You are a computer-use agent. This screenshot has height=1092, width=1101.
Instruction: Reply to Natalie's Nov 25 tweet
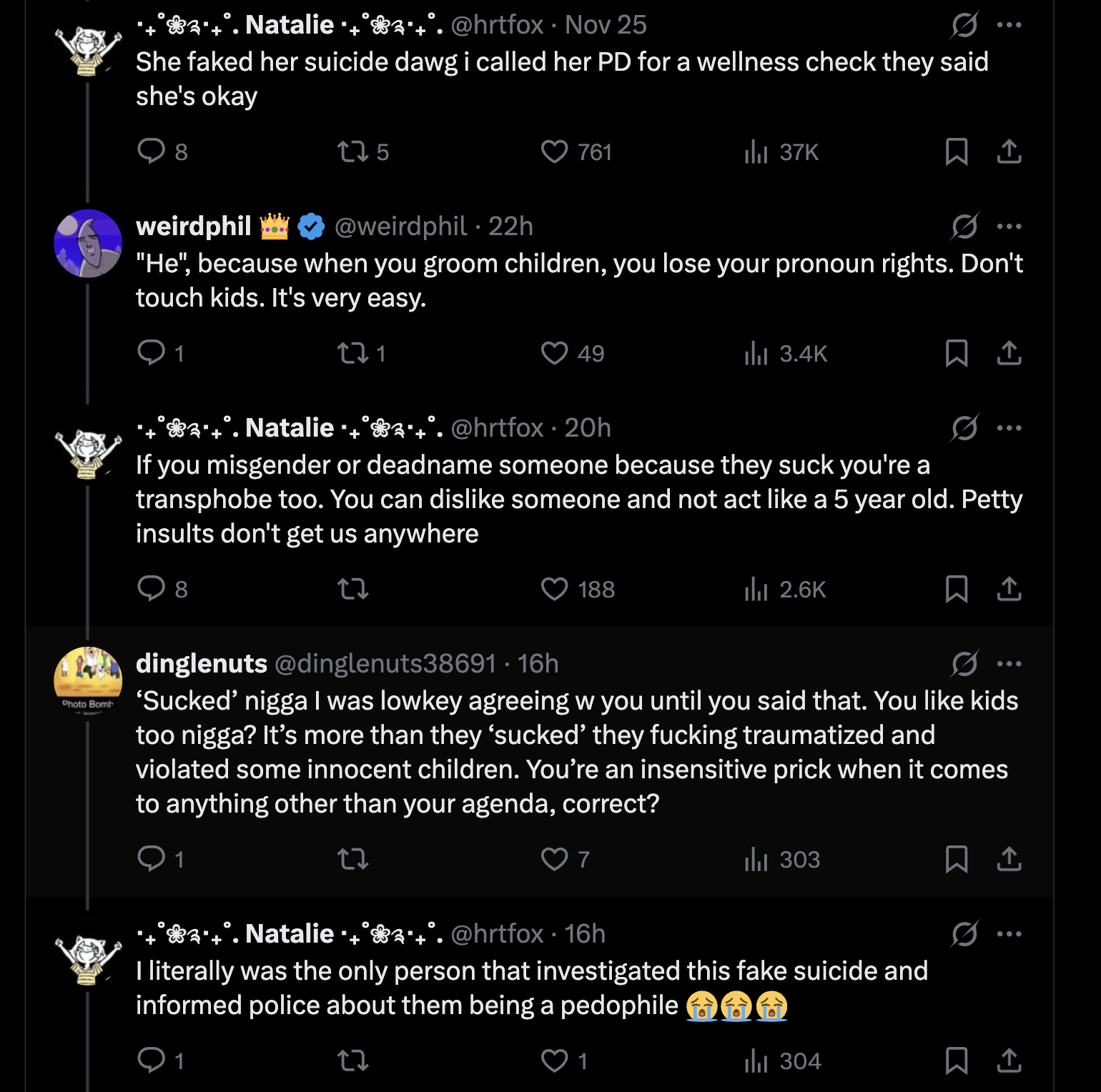tap(152, 152)
